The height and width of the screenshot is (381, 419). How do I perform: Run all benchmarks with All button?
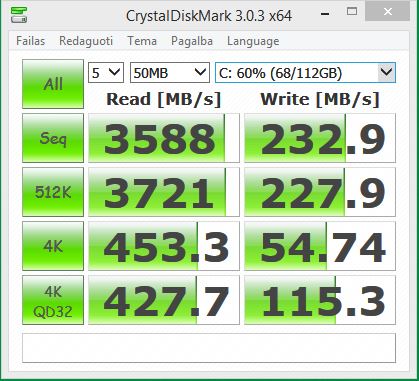coord(53,84)
